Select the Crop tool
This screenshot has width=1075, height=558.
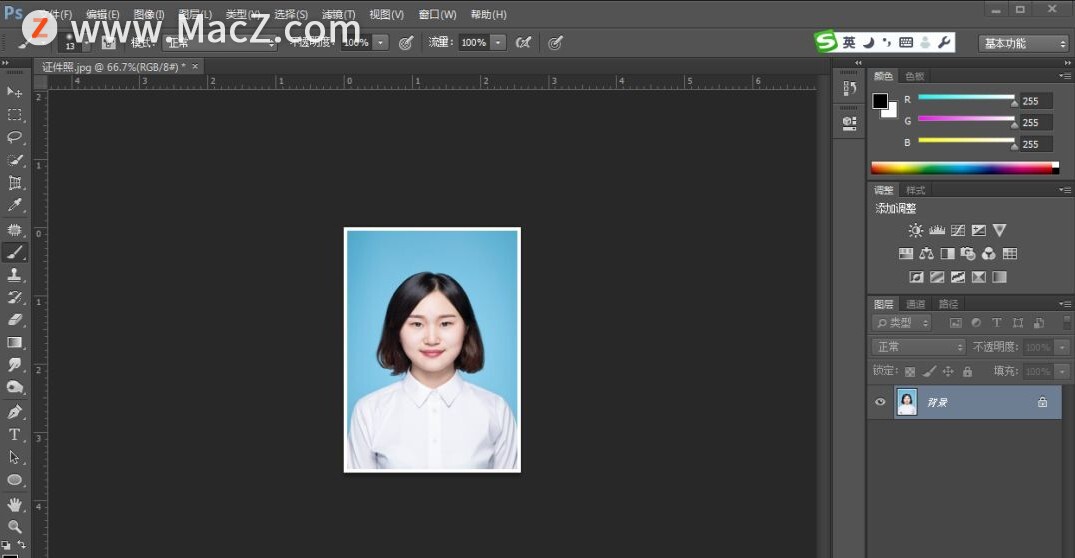coord(14,183)
